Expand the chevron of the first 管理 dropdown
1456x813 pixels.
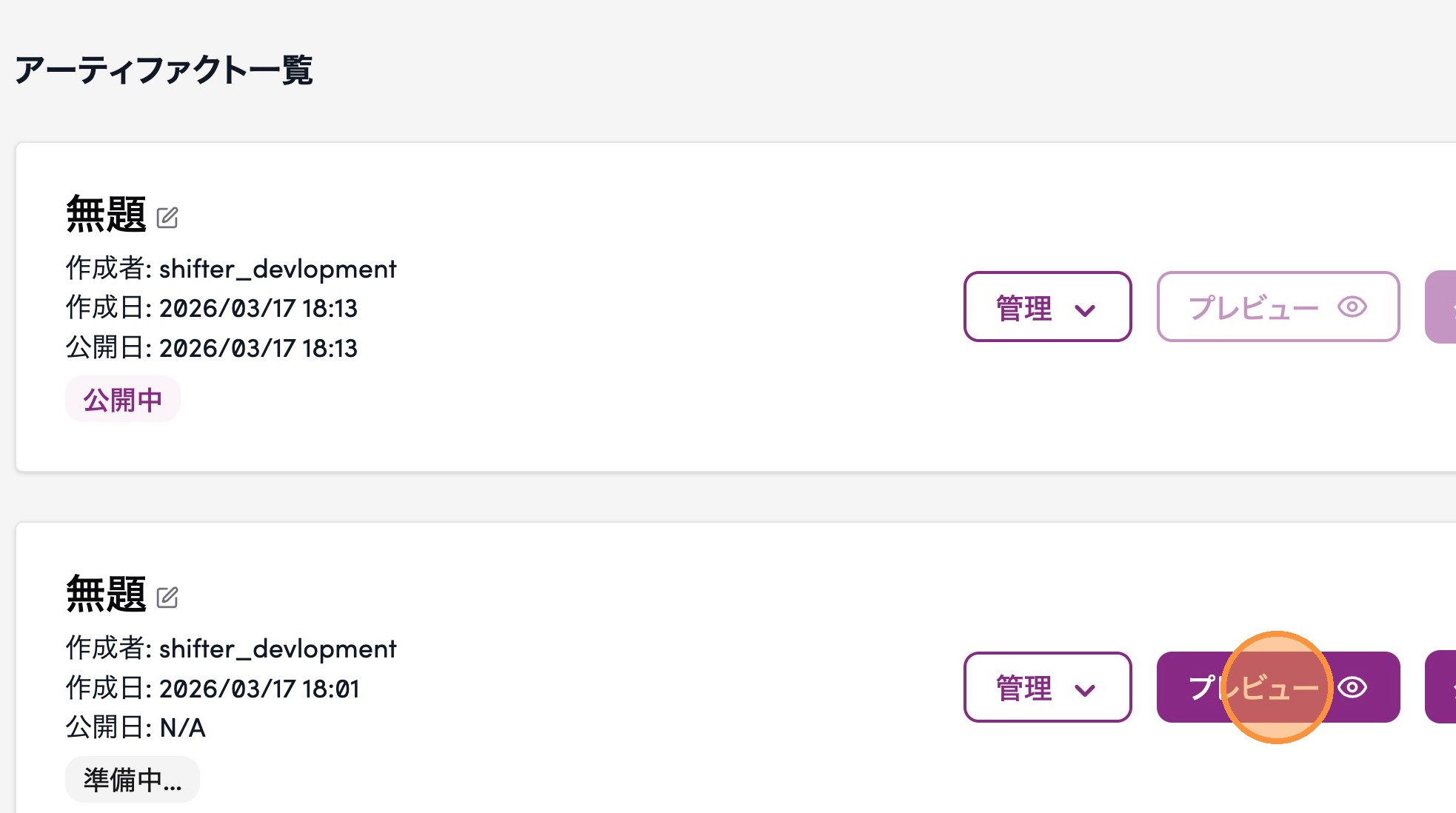1085,310
